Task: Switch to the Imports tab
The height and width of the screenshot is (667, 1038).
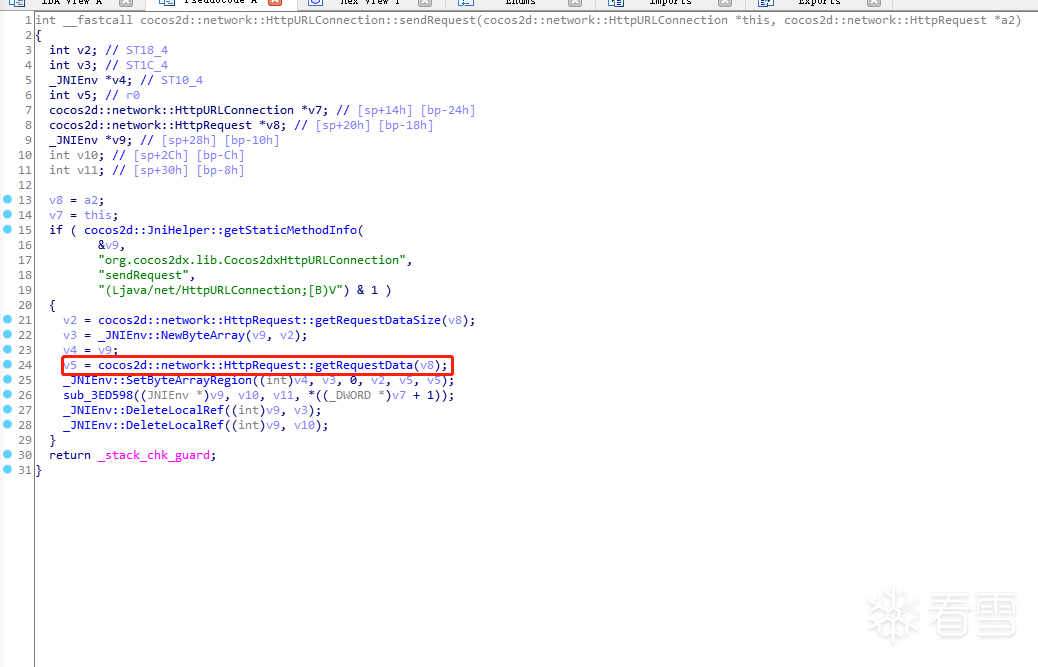Action: [x=670, y=3]
